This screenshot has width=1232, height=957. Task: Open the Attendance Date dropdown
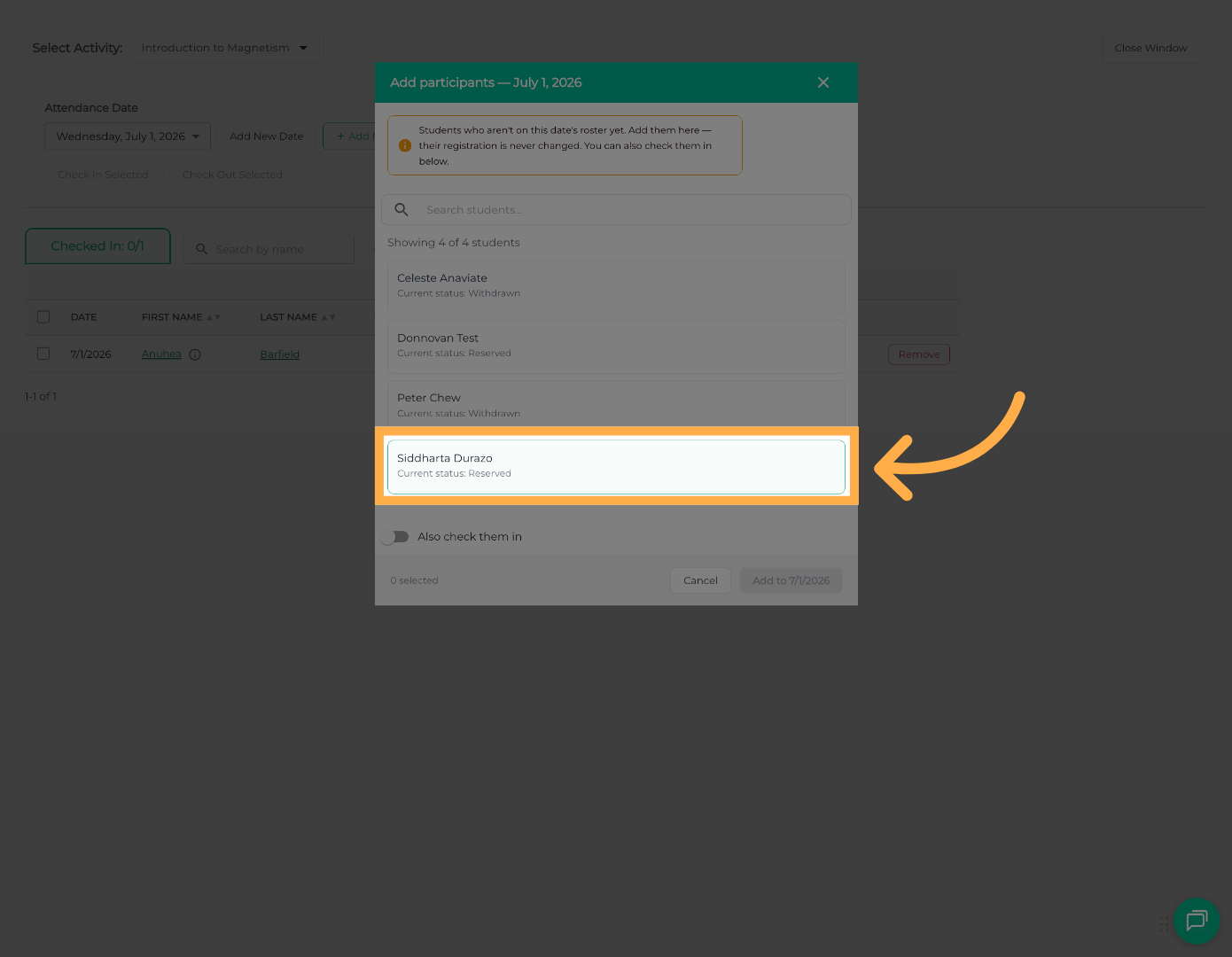click(x=128, y=136)
